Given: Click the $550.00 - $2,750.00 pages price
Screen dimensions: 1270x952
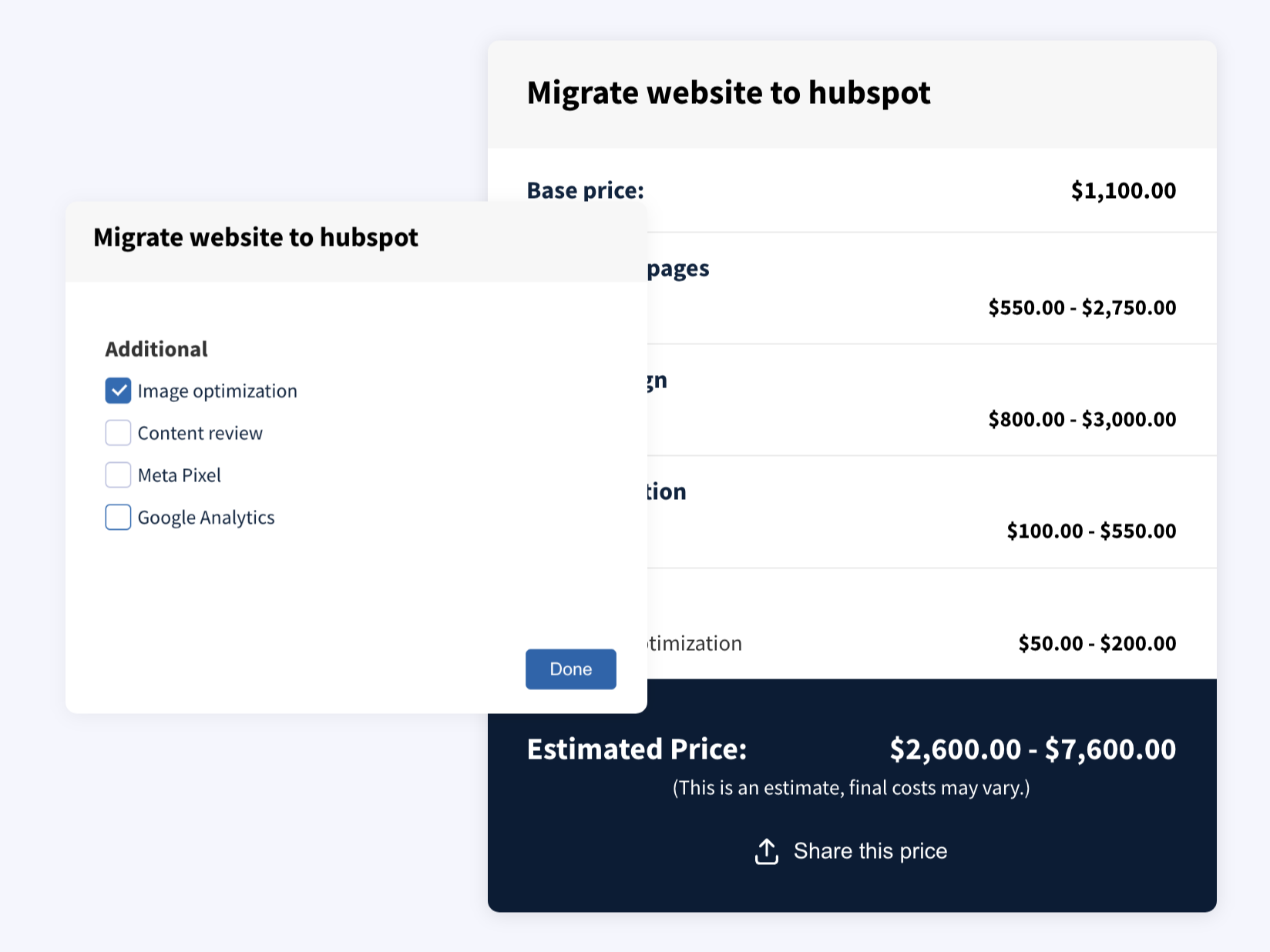Looking at the screenshot, I should pyautogui.click(x=1082, y=308).
